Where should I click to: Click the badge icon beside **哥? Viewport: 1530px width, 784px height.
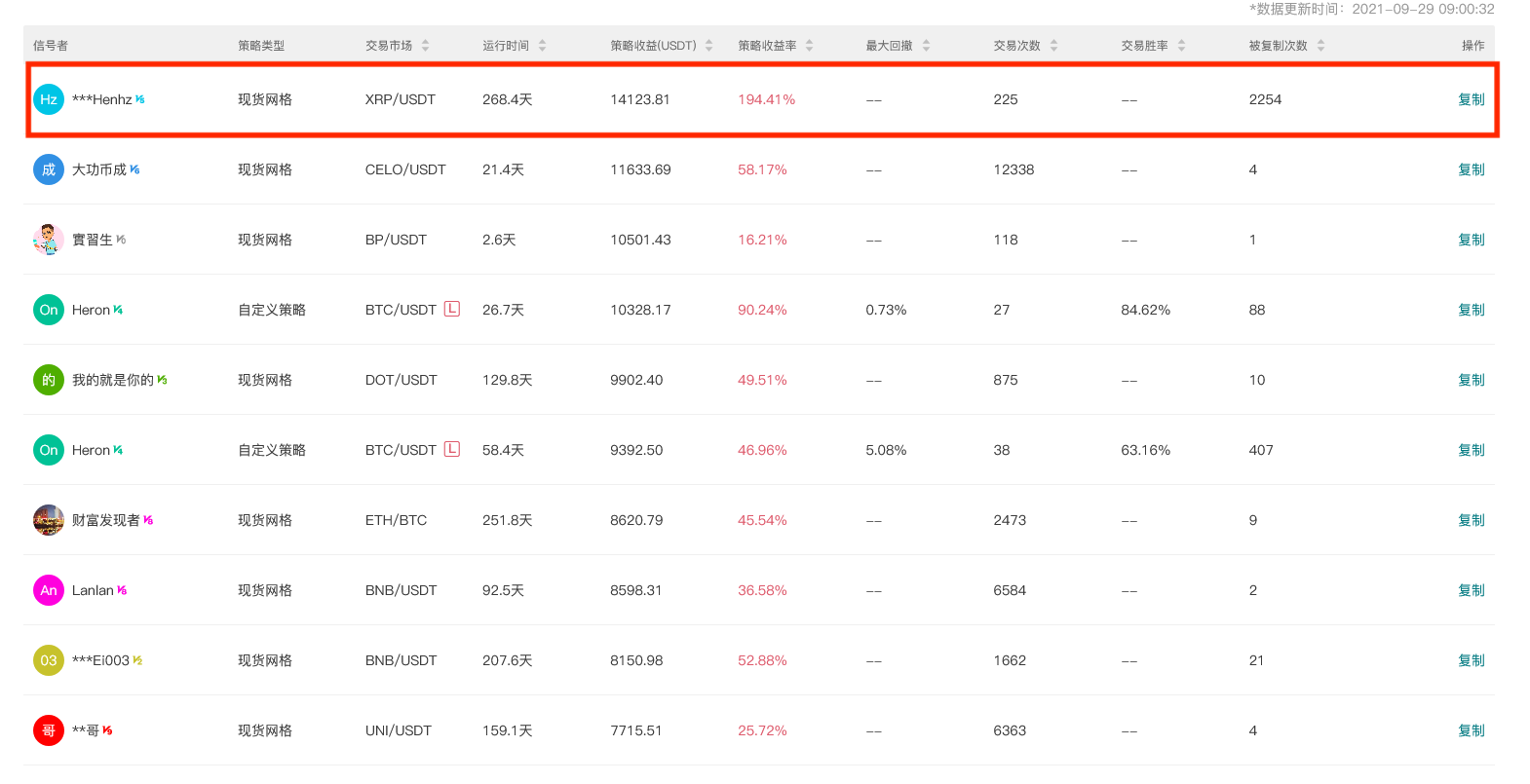(x=107, y=730)
